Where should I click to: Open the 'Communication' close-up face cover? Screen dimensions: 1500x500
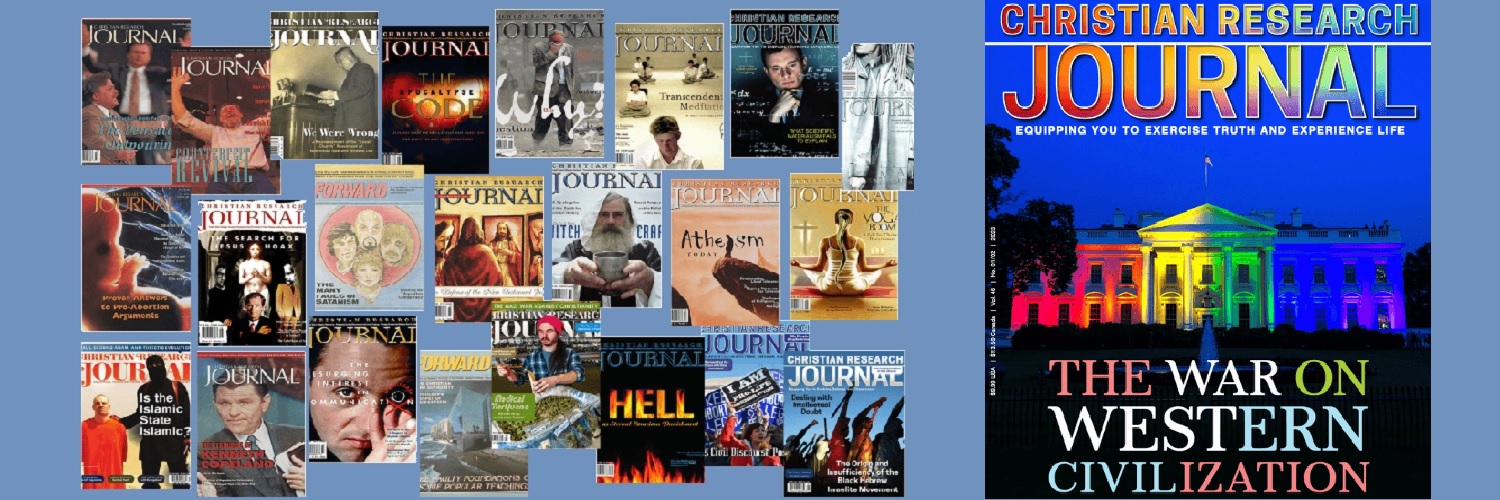[x=362, y=388]
